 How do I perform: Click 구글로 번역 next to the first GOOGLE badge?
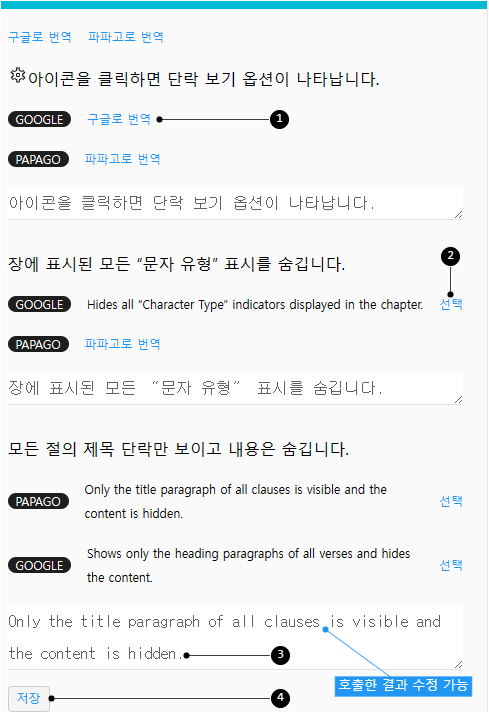coord(119,119)
